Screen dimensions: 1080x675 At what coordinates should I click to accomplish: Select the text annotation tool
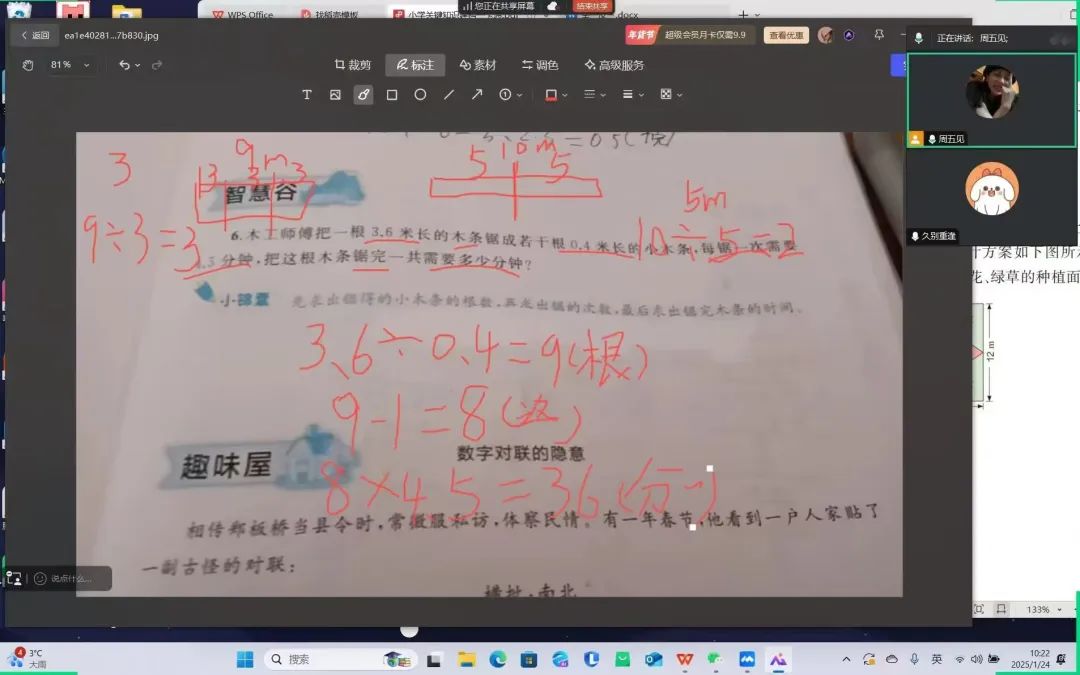pyautogui.click(x=307, y=95)
